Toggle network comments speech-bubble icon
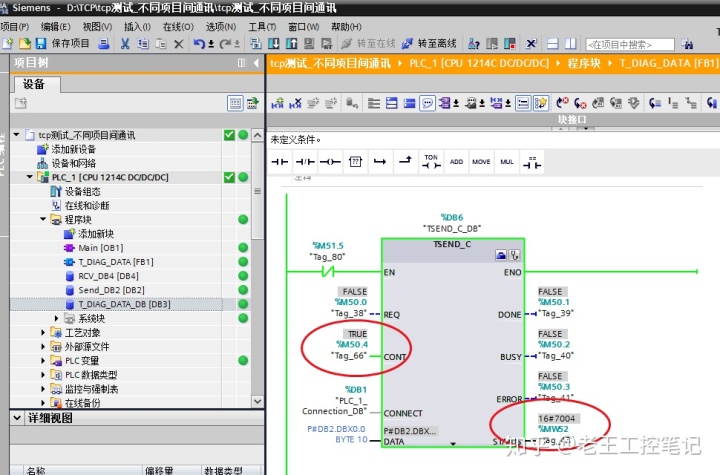Viewport: 720px width, 475px height. coord(427,103)
